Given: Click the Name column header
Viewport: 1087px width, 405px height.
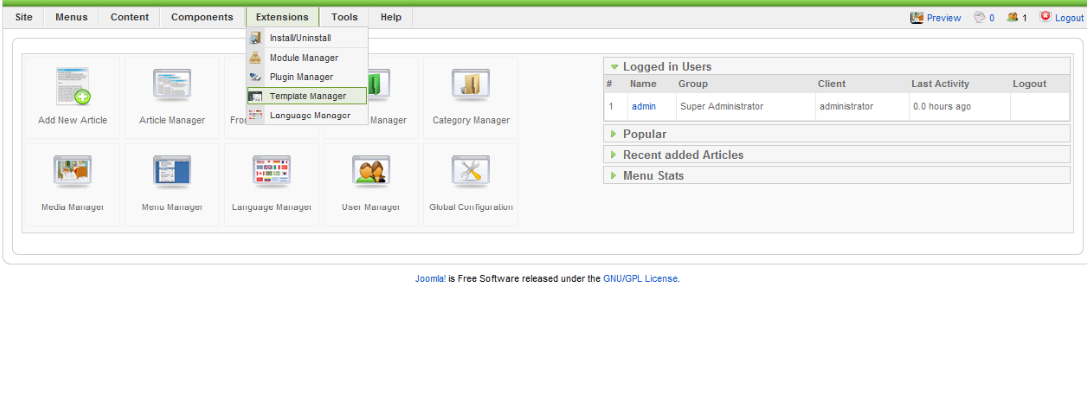Looking at the screenshot, I should (643, 84).
